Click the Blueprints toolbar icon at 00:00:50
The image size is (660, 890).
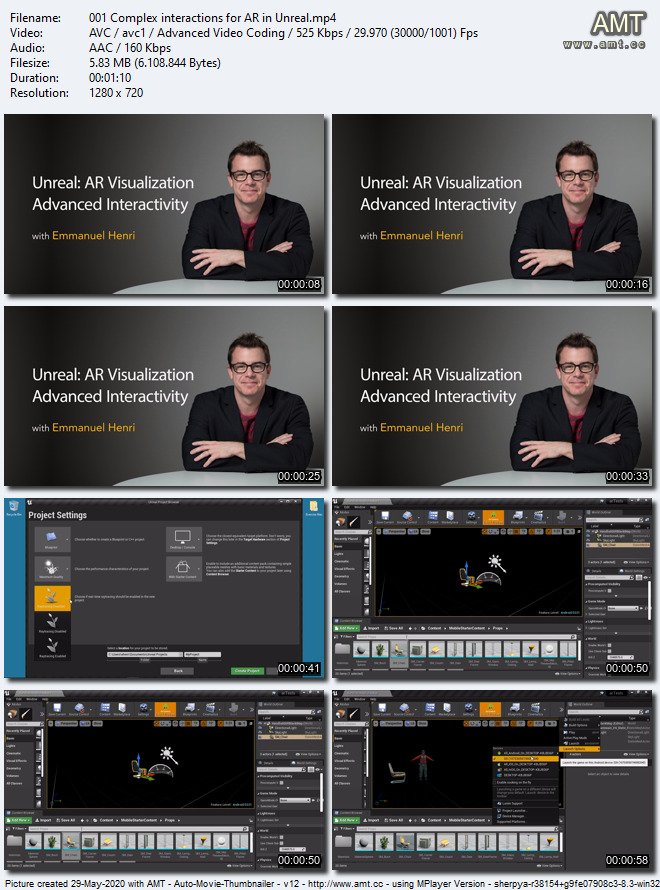(x=518, y=517)
